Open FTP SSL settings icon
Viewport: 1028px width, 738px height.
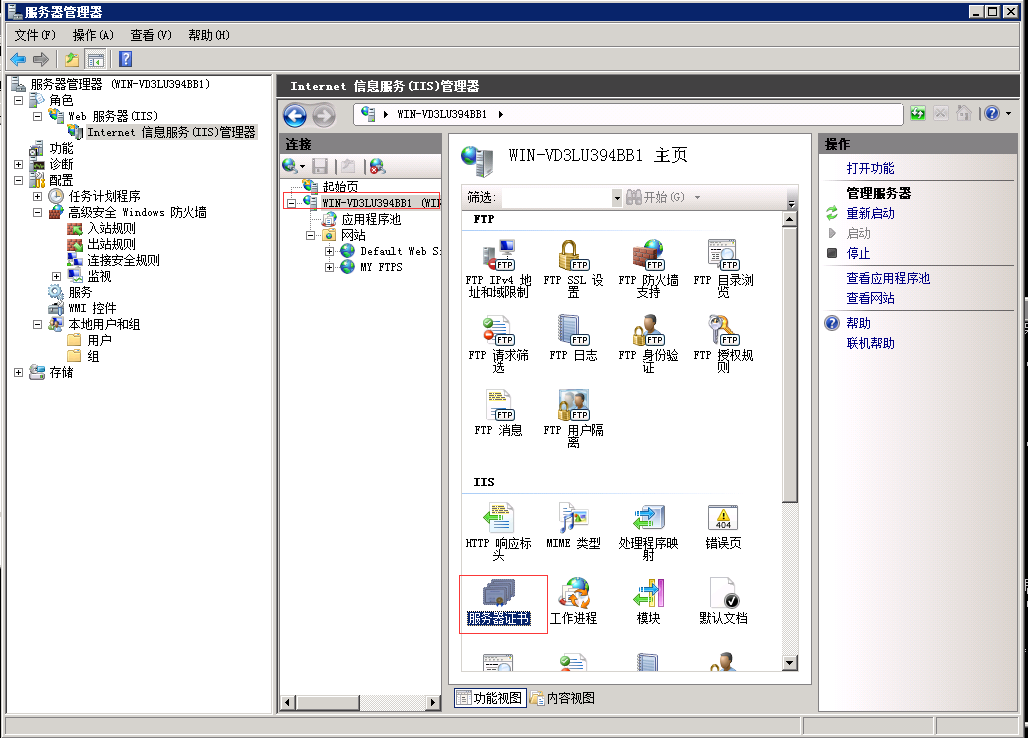pos(573,269)
